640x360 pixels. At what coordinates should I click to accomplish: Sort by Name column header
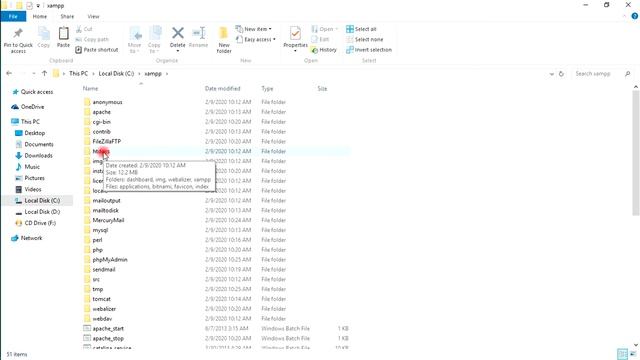(90, 88)
